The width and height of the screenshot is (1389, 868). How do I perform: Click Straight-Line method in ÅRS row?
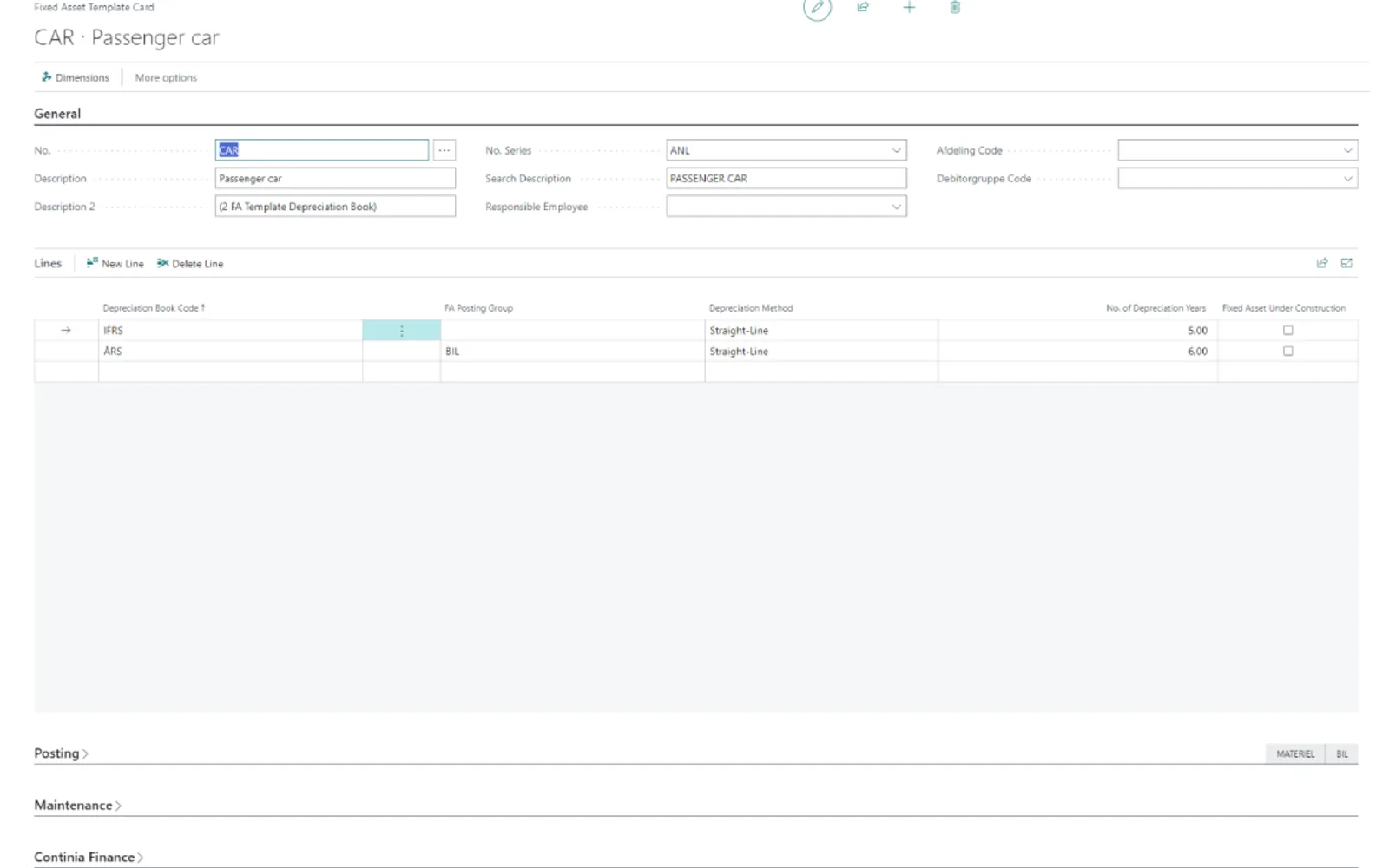click(821, 352)
